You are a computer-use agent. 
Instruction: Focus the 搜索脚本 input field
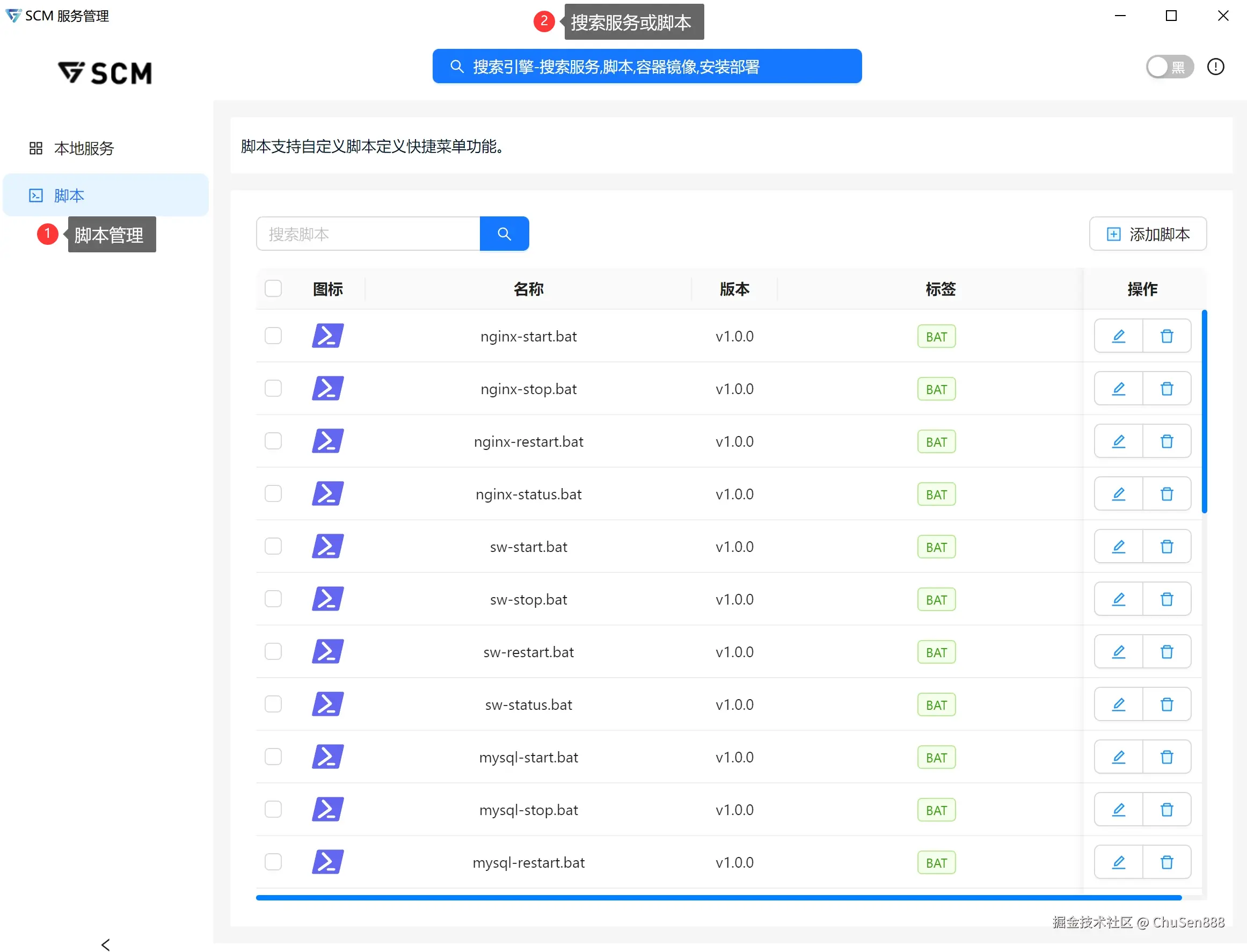coord(368,234)
